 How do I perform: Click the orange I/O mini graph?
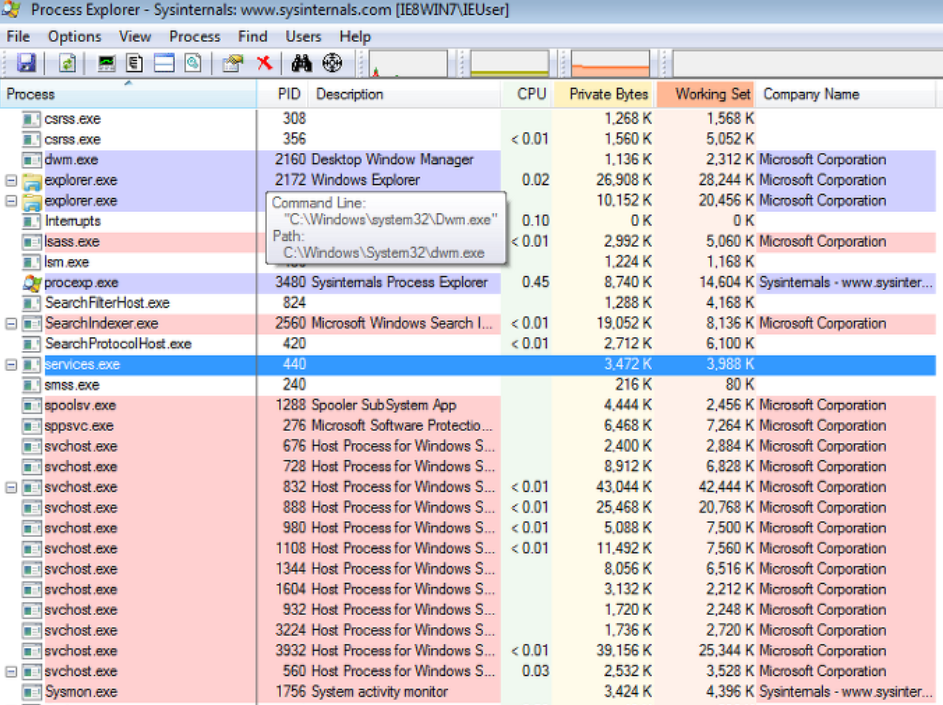tap(610, 63)
